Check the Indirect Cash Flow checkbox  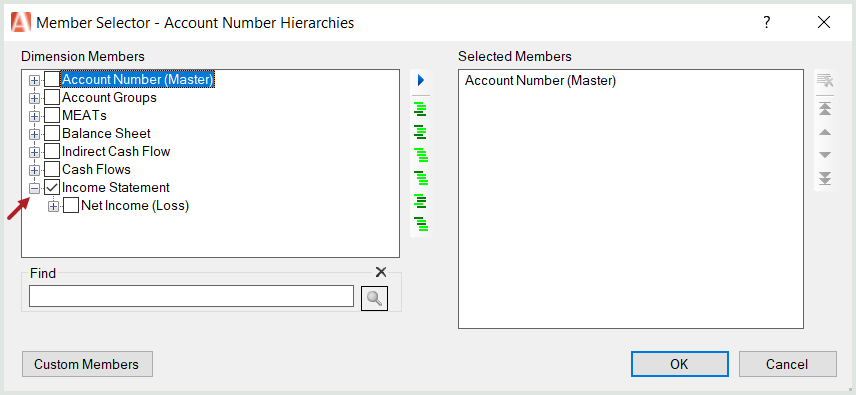pyautogui.click(x=52, y=152)
